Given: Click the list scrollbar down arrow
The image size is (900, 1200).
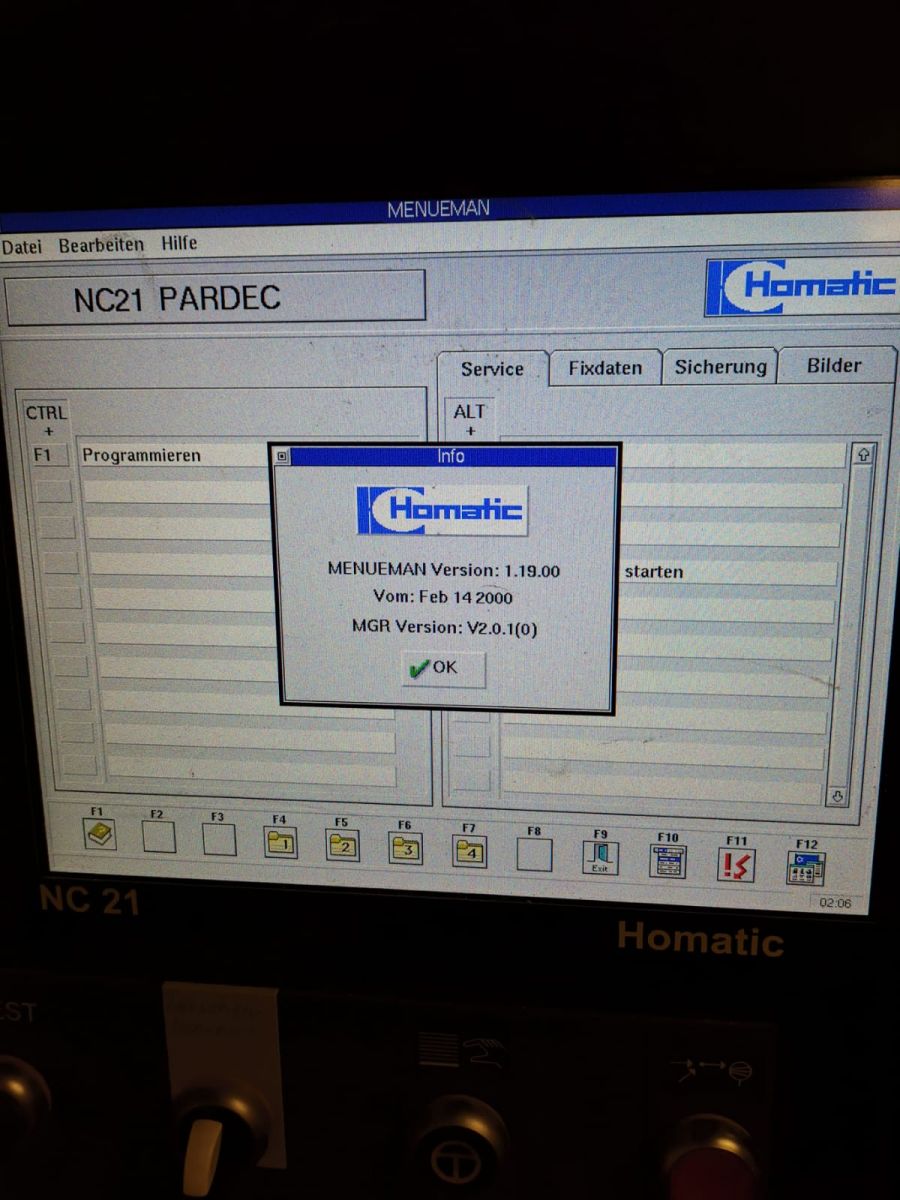Looking at the screenshot, I should pos(838,797).
